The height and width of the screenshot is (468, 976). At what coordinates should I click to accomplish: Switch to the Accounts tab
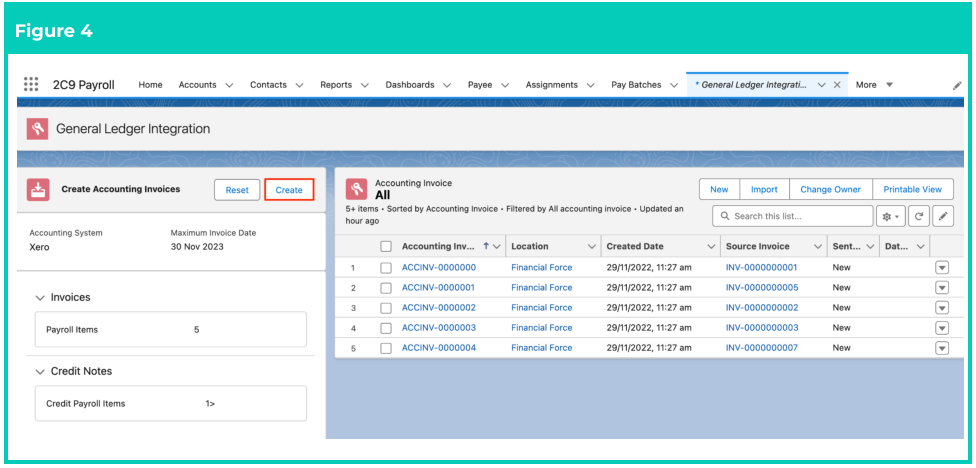[197, 85]
